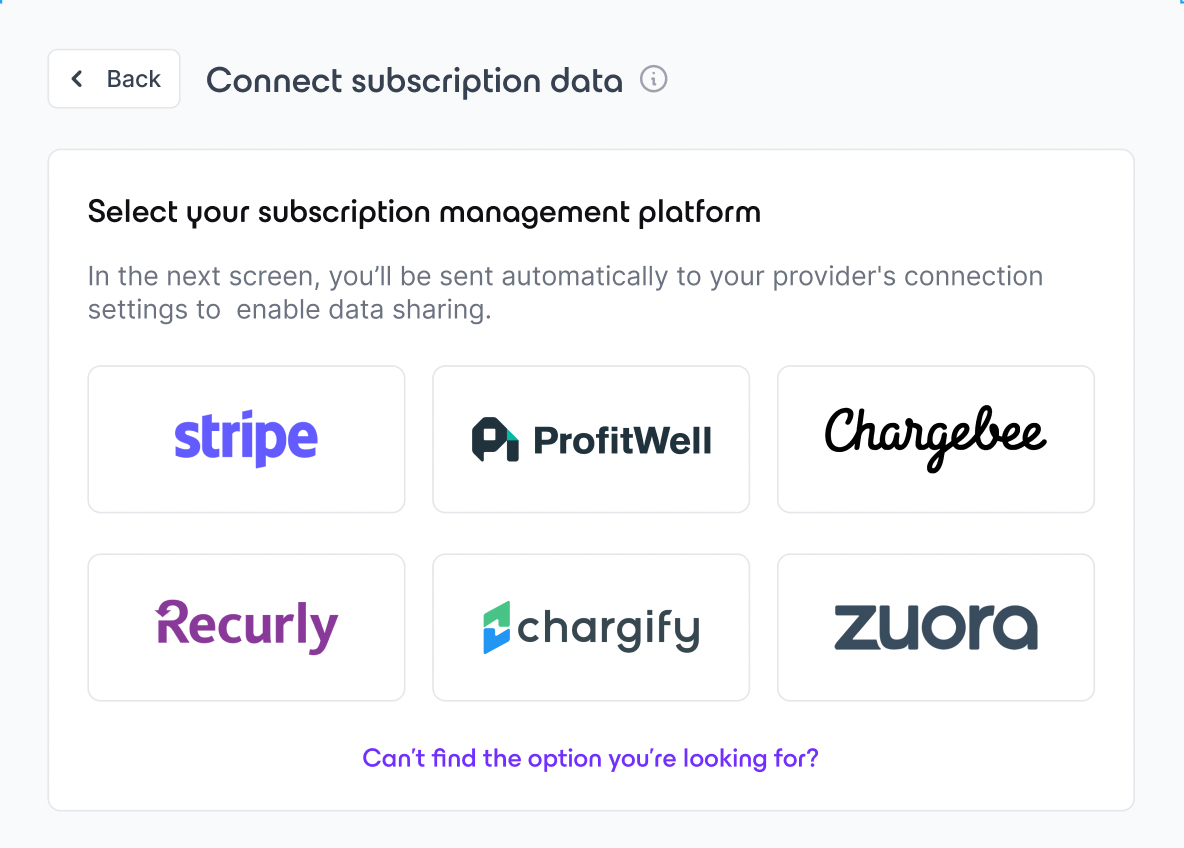
Task: Click the description line starting "In the next screen"
Action: pos(566,276)
